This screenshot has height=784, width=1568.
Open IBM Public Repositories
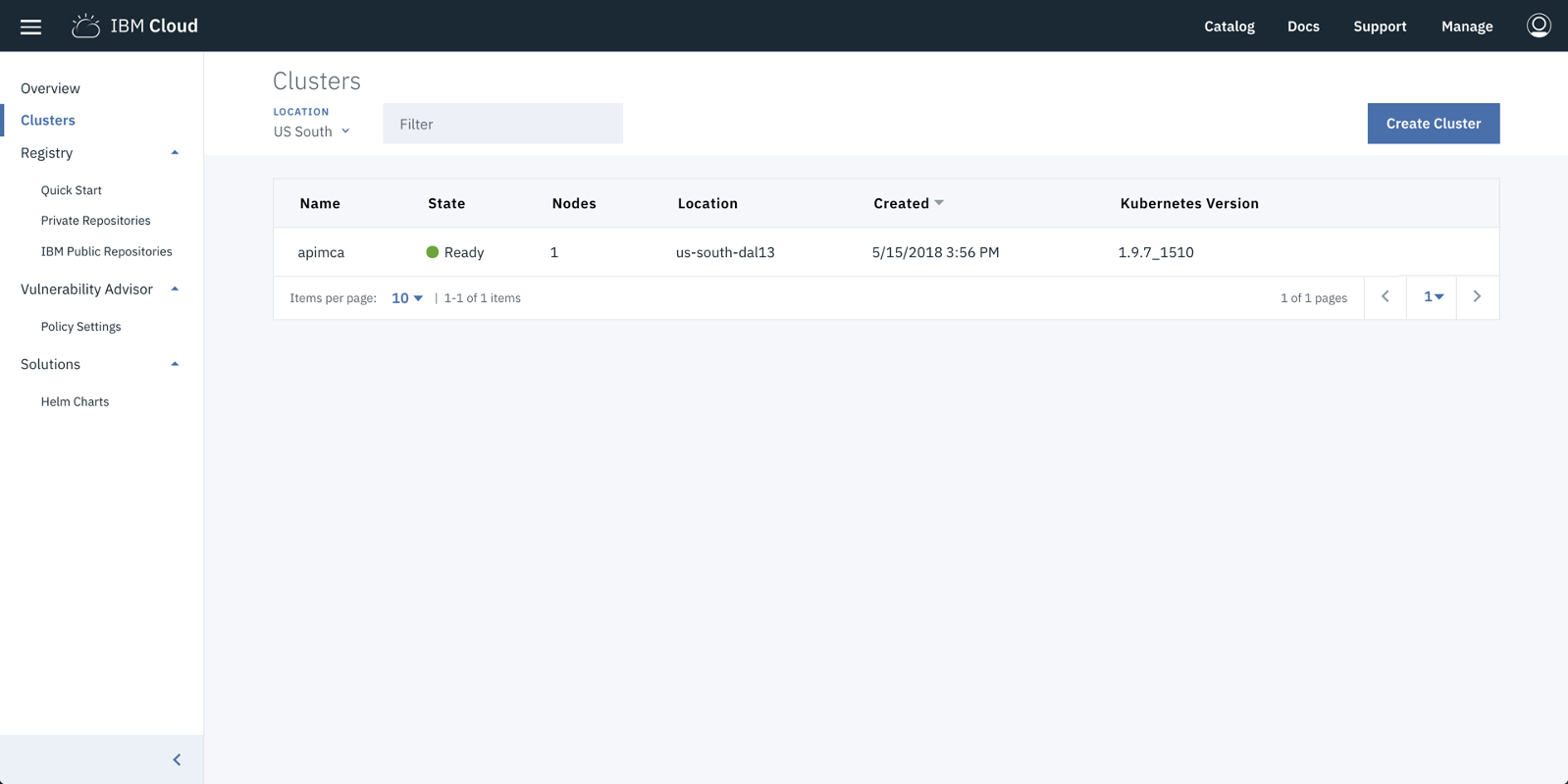coord(107,251)
